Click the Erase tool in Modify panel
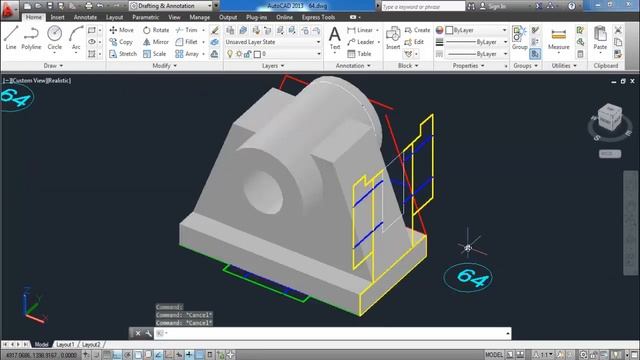The image size is (640, 360). click(x=215, y=30)
